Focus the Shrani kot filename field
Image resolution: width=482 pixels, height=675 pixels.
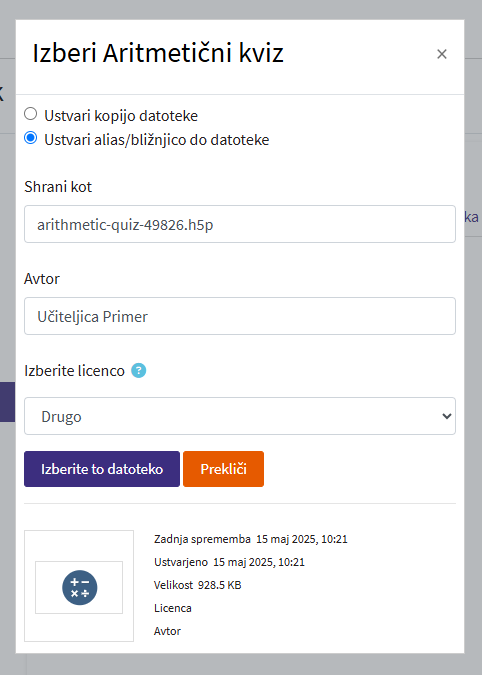pos(240,224)
